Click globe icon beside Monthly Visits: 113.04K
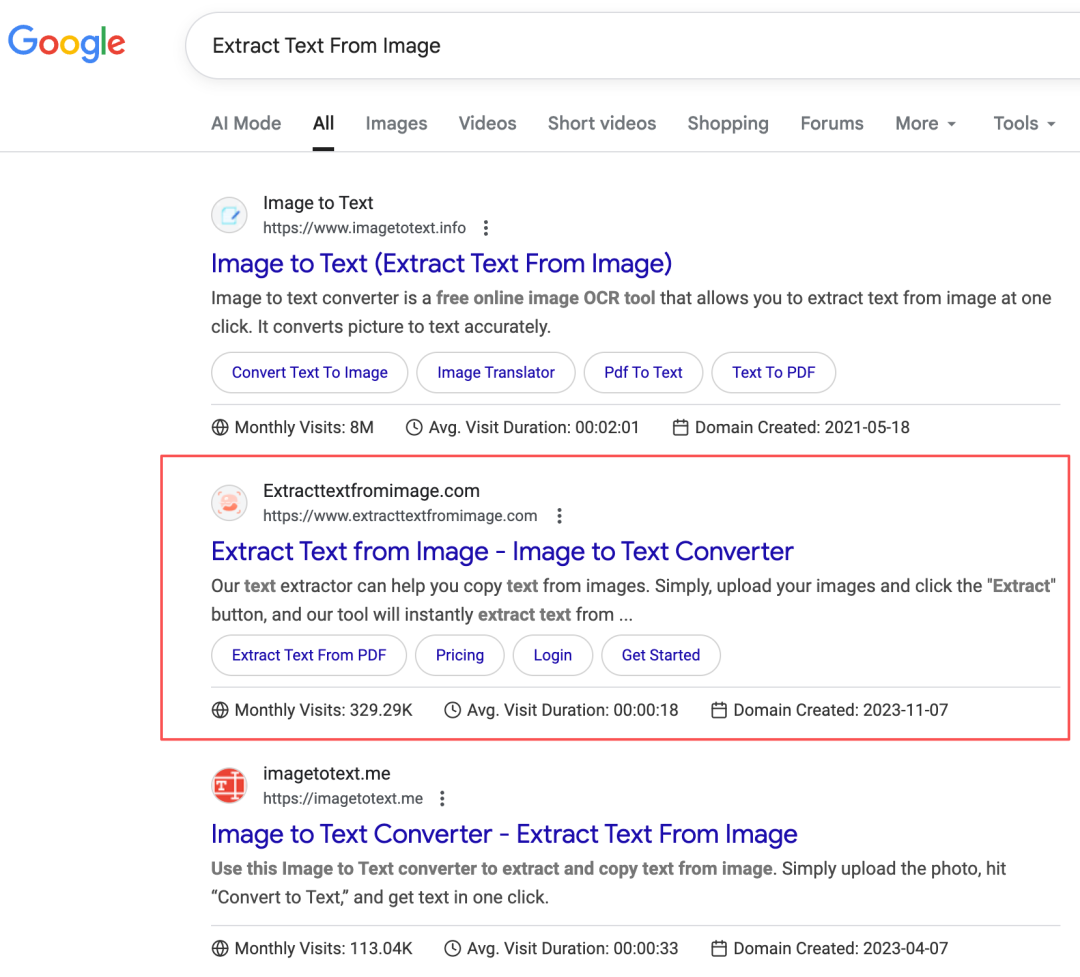Screen dimensions: 1080x977 220,948
